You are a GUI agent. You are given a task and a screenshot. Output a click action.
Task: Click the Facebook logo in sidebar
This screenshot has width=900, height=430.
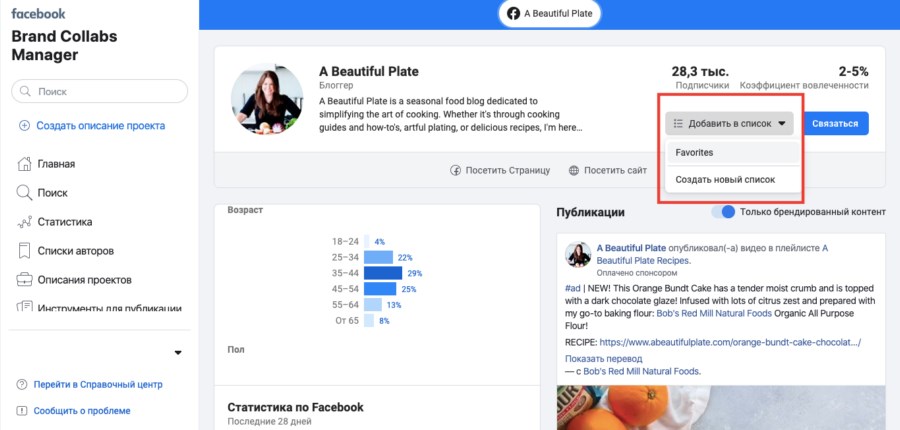[38, 13]
